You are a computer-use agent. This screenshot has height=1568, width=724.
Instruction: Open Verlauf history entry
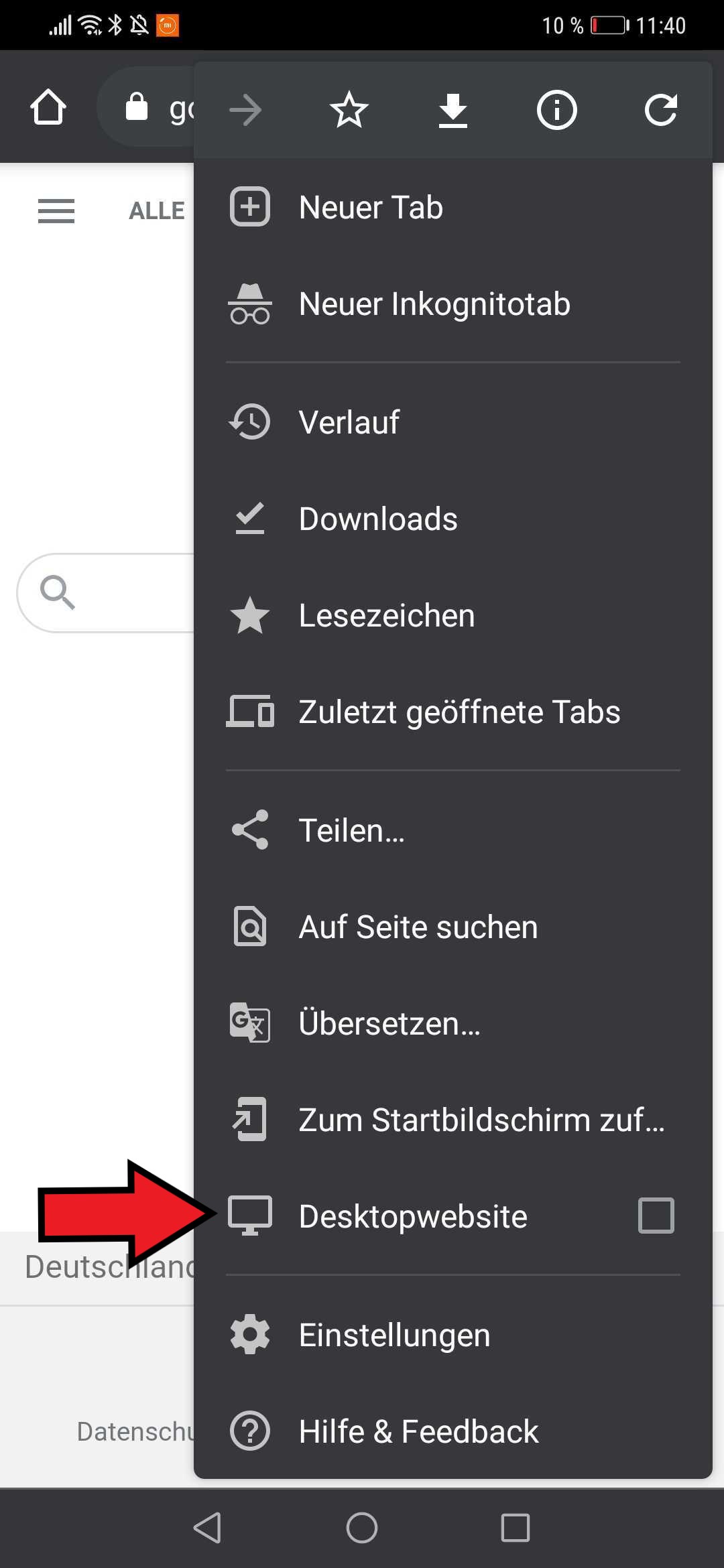pos(349,422)
